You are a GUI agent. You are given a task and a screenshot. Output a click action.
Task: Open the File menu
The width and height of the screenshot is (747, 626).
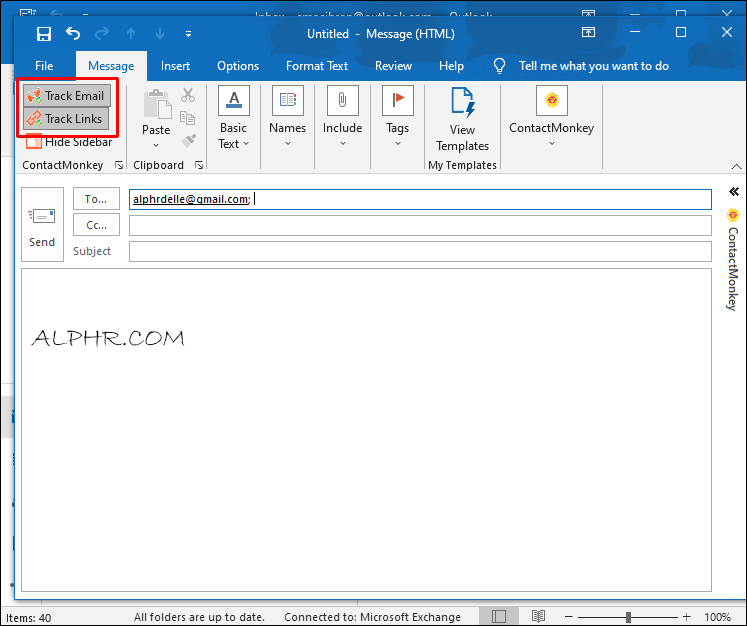(44, 66)
